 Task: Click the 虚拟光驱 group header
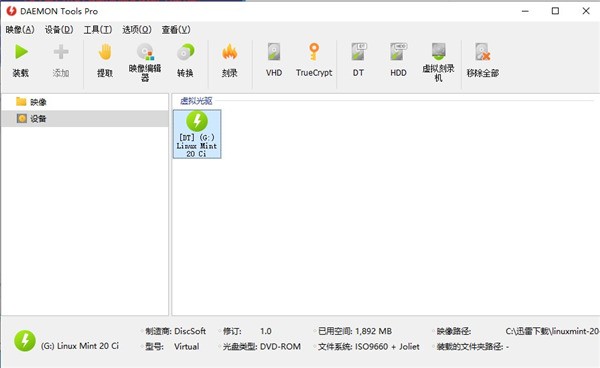(196, 101)
